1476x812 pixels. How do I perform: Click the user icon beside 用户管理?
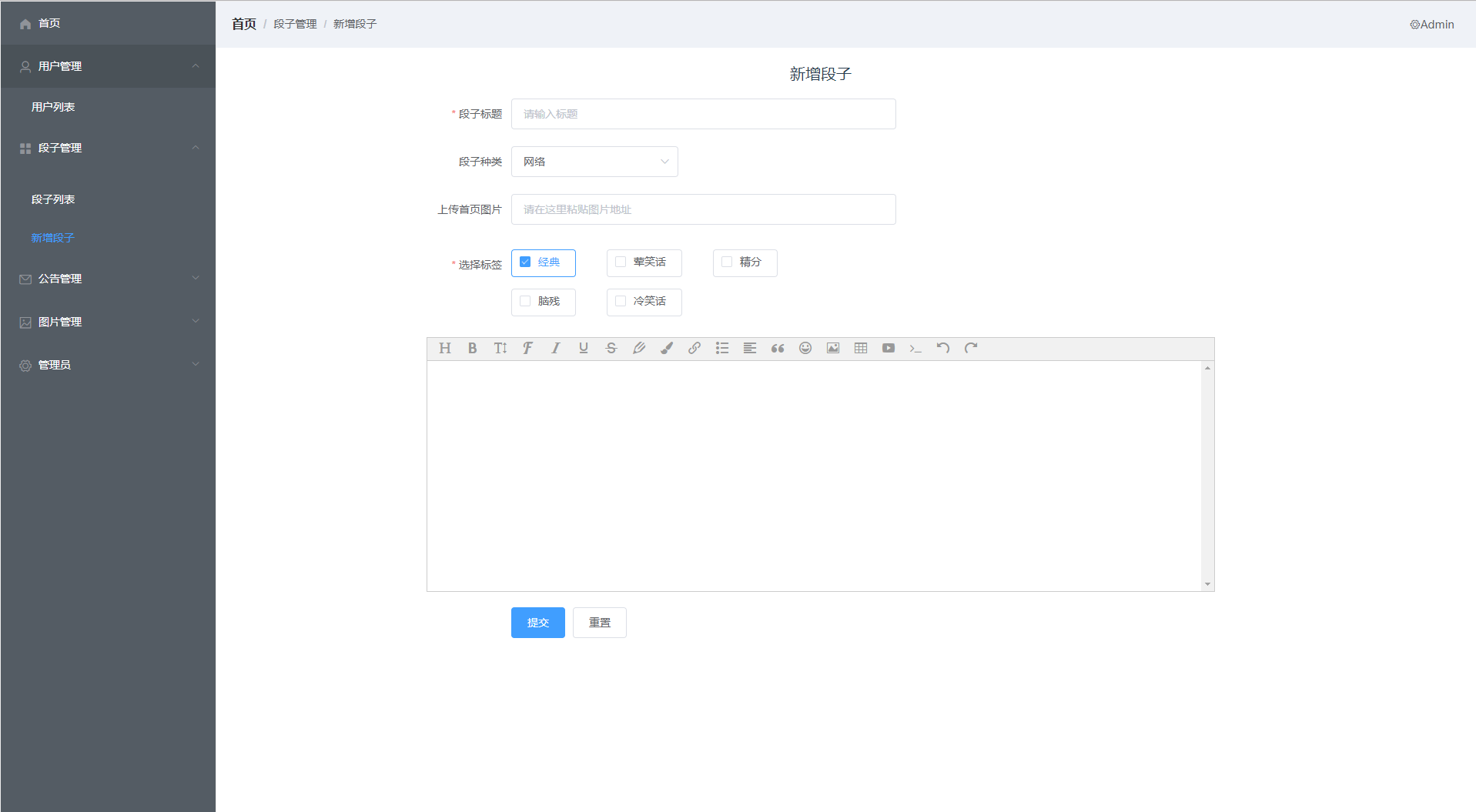click(25, 67)
